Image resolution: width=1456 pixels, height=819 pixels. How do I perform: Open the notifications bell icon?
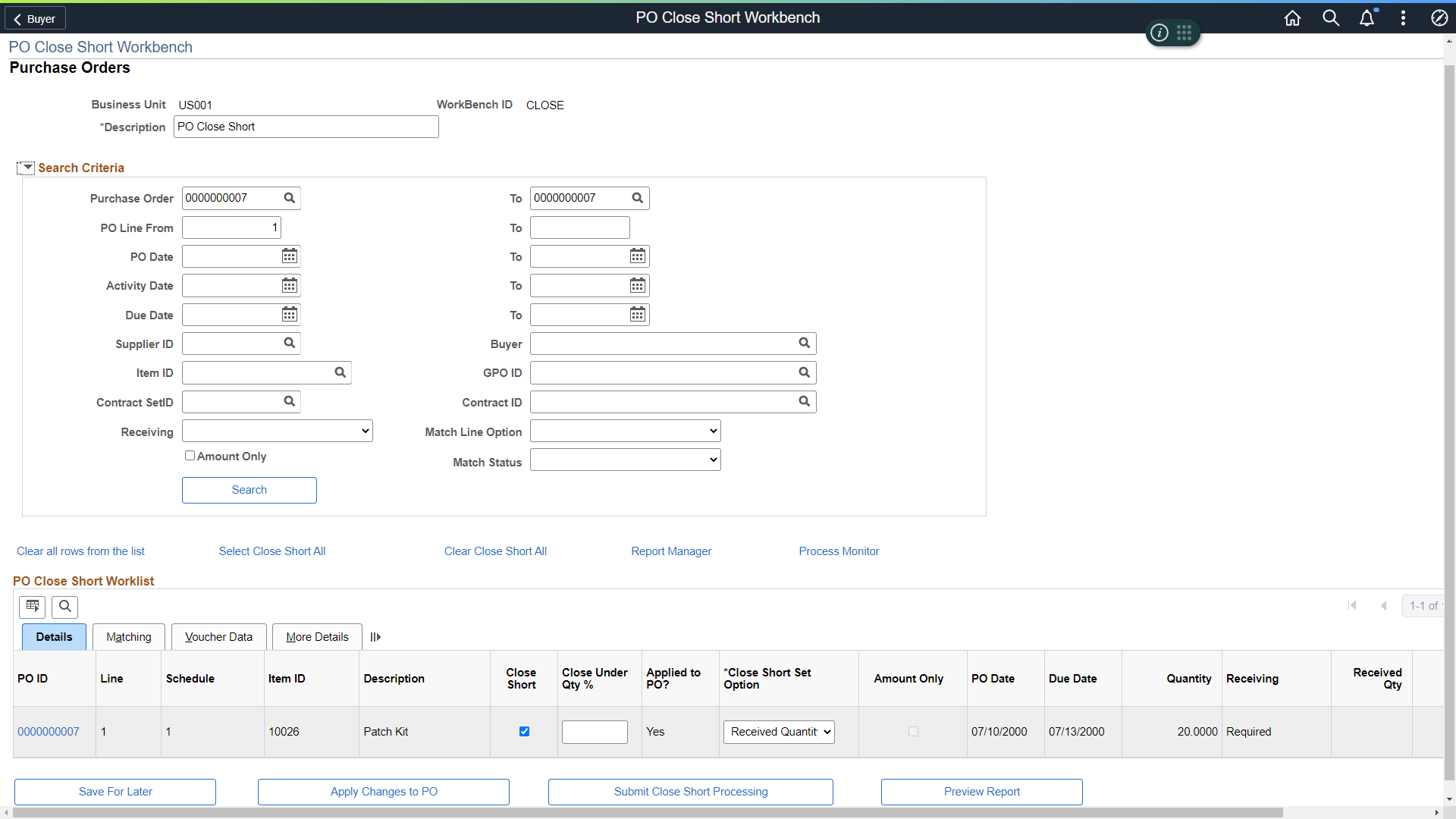1367,18
